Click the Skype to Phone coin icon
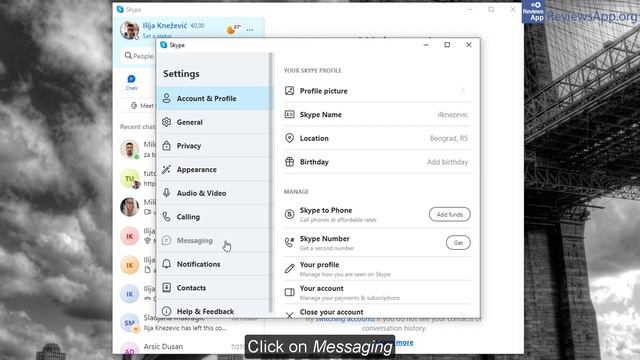 coord(289,214)
